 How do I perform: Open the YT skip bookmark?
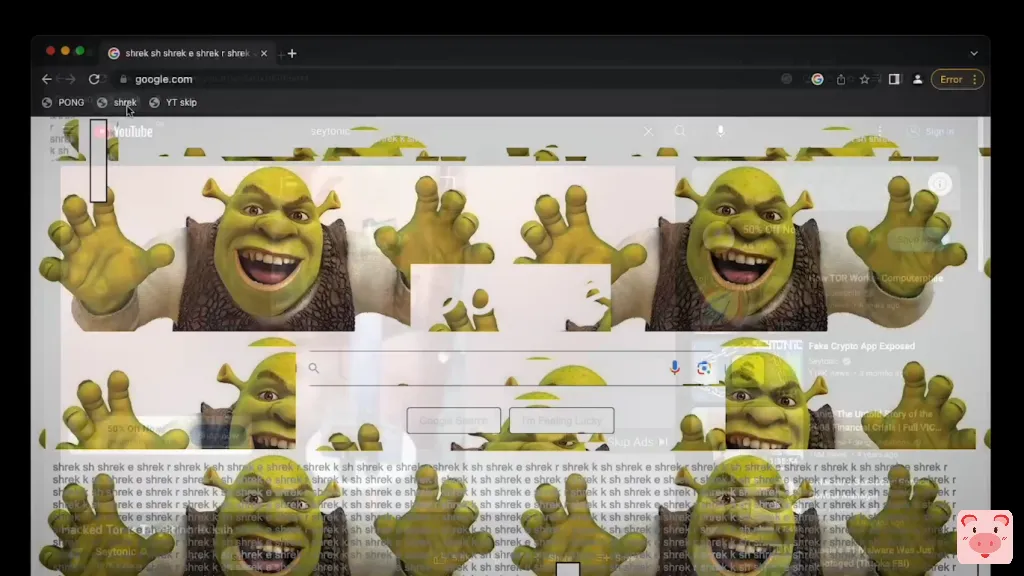(x=173, y=103)
